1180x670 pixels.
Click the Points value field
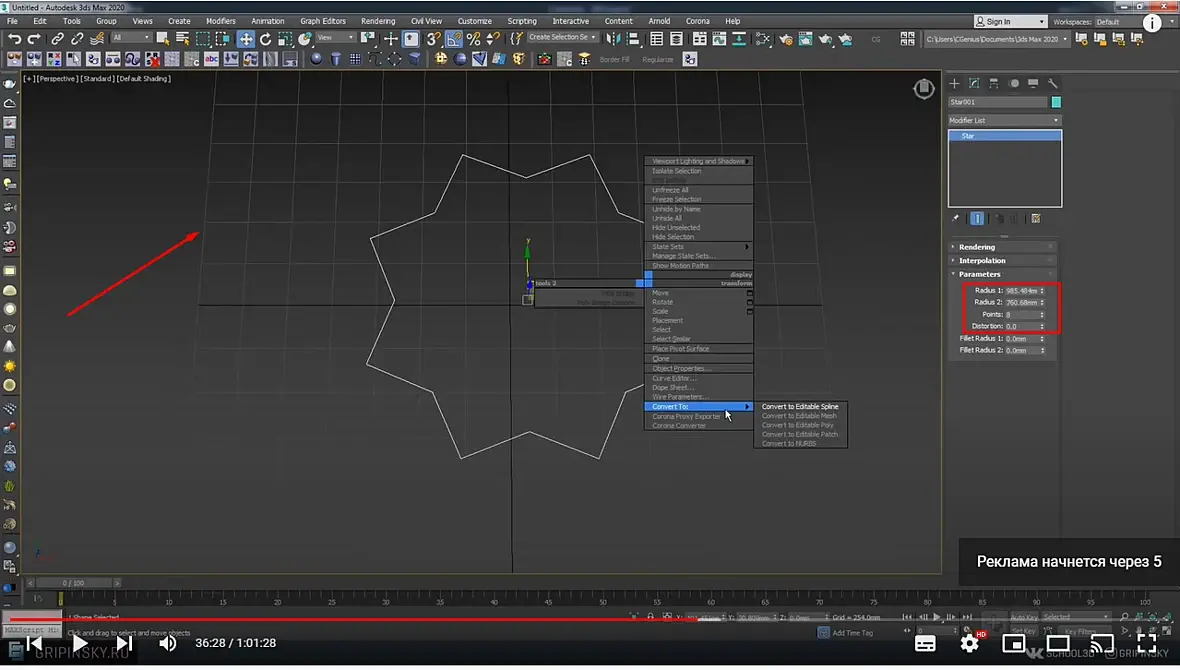[x=1020, y=314]
